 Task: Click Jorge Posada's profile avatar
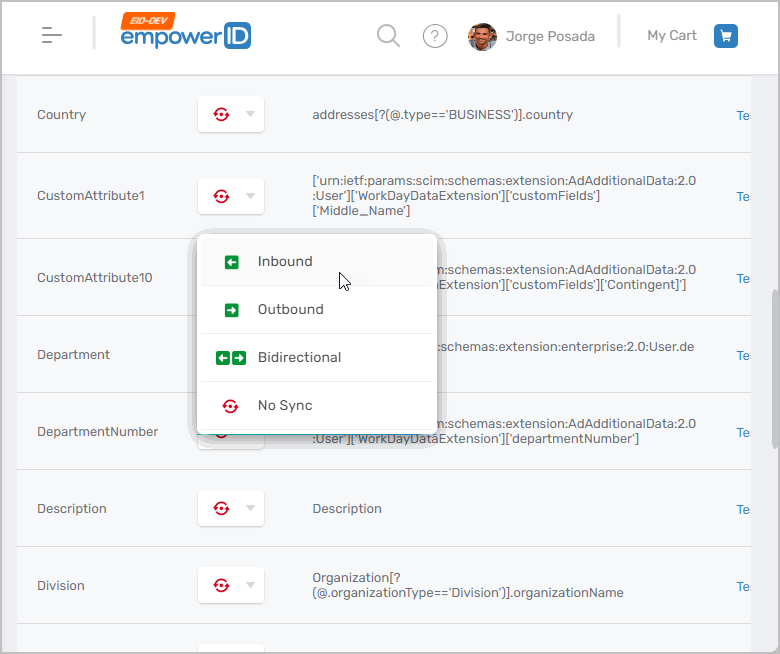tap(482, 37)
